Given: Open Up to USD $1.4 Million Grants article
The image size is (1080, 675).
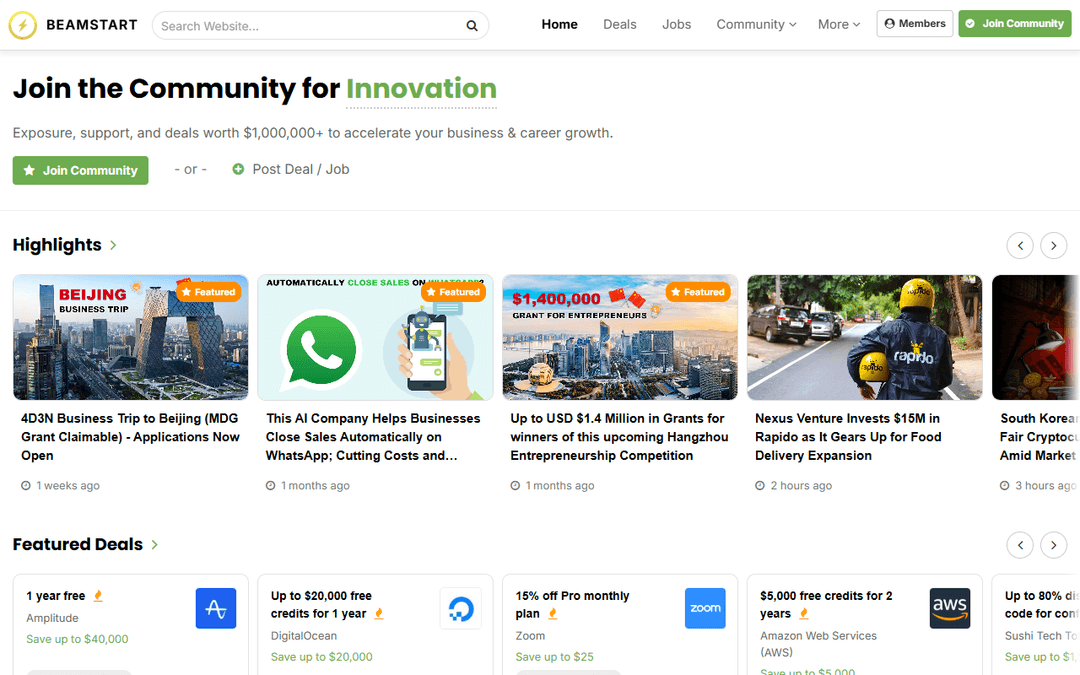Looking at the screenshot, I should point(619,437).
